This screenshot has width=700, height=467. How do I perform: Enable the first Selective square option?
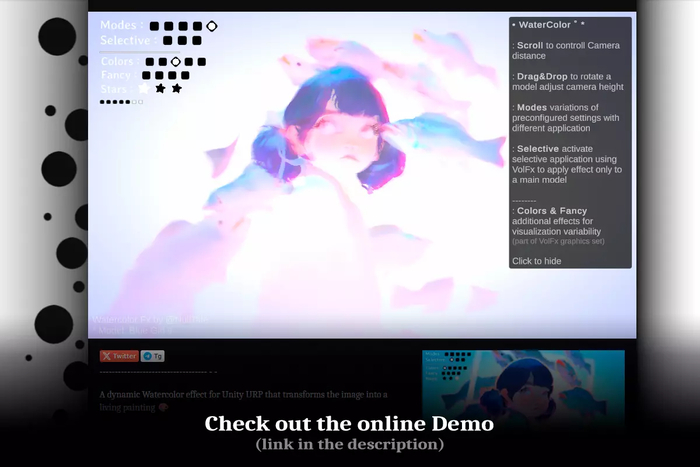tap(167, 41)
